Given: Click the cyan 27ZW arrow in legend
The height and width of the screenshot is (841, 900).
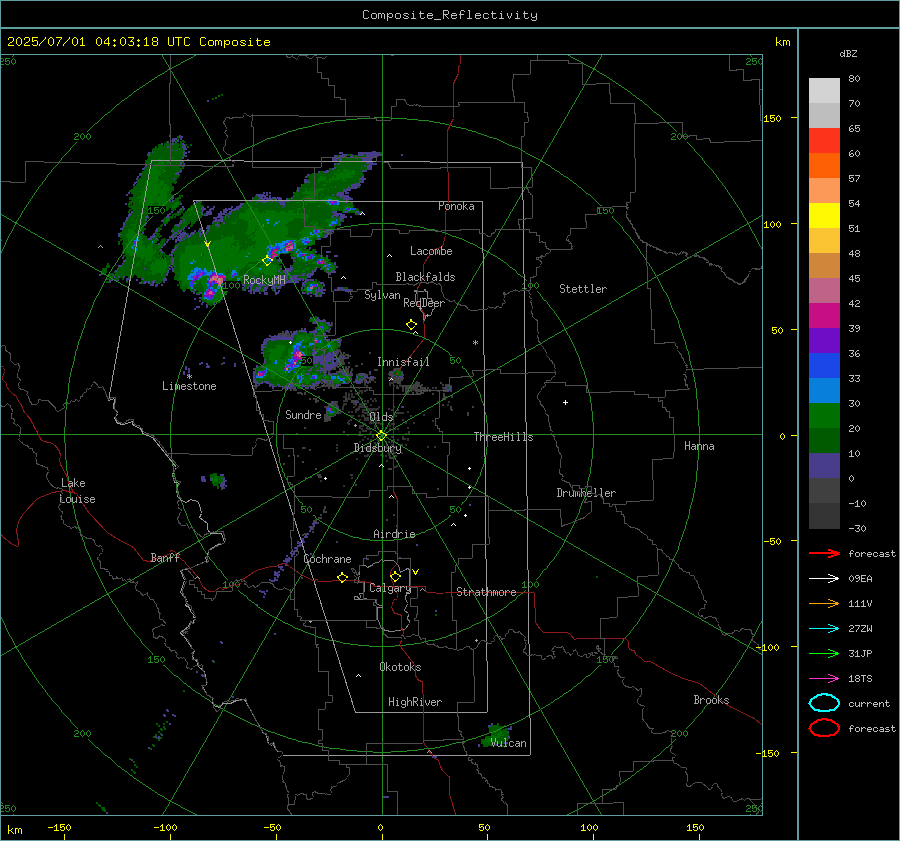Looking at the screenshot, I should tap(824, 629).
